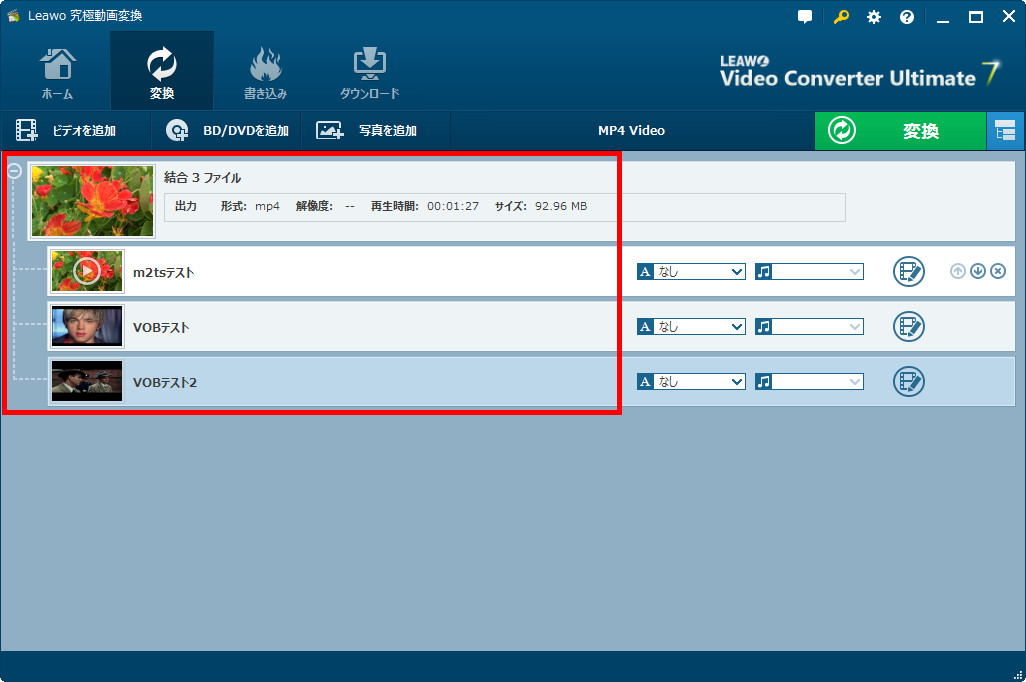Image resolution: width=1026 pixels, height=682 pixels.
Task: Click the output duration 00:01:27
Action: pyautogui.click(x=453, y=206)
